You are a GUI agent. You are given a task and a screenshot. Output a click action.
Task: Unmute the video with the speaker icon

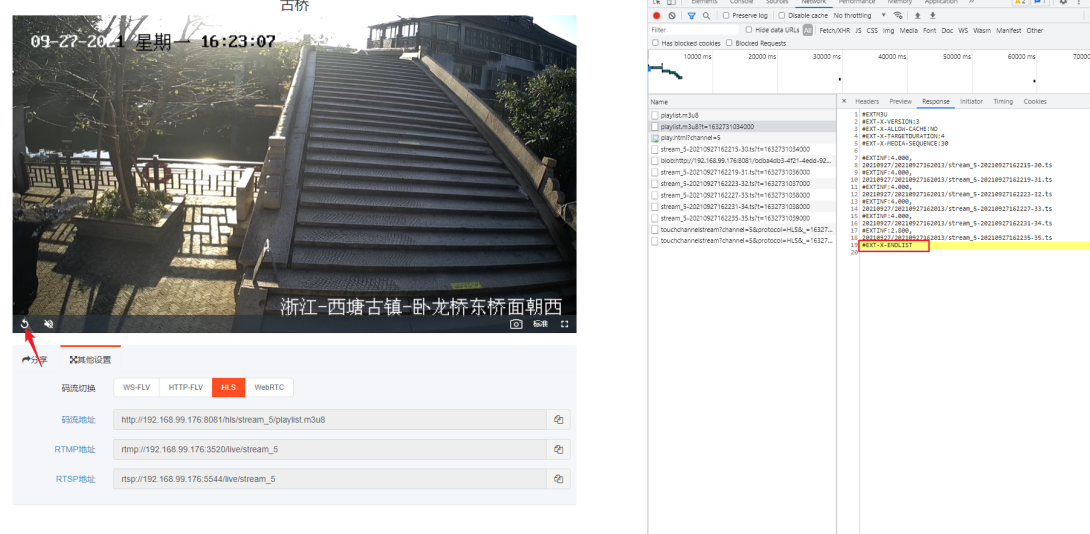click(49, 324)
